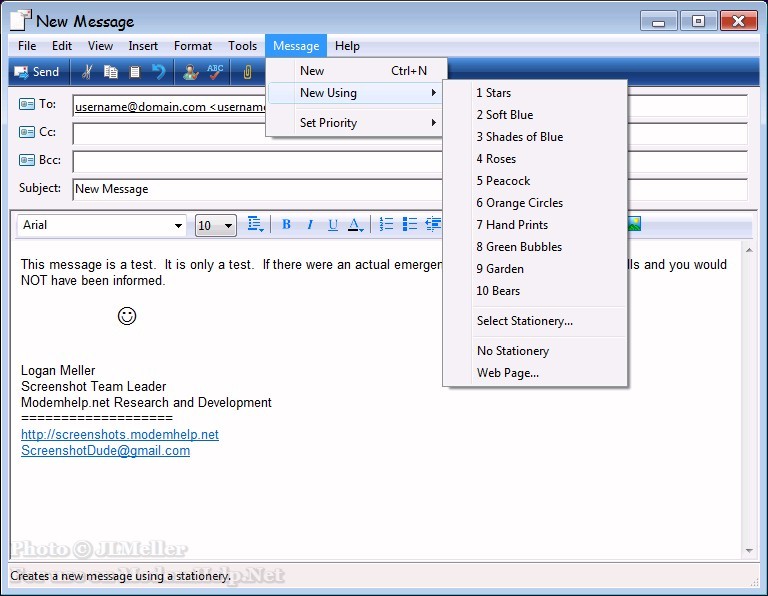Attach file using paperclip icon

[x=246, y=72]
